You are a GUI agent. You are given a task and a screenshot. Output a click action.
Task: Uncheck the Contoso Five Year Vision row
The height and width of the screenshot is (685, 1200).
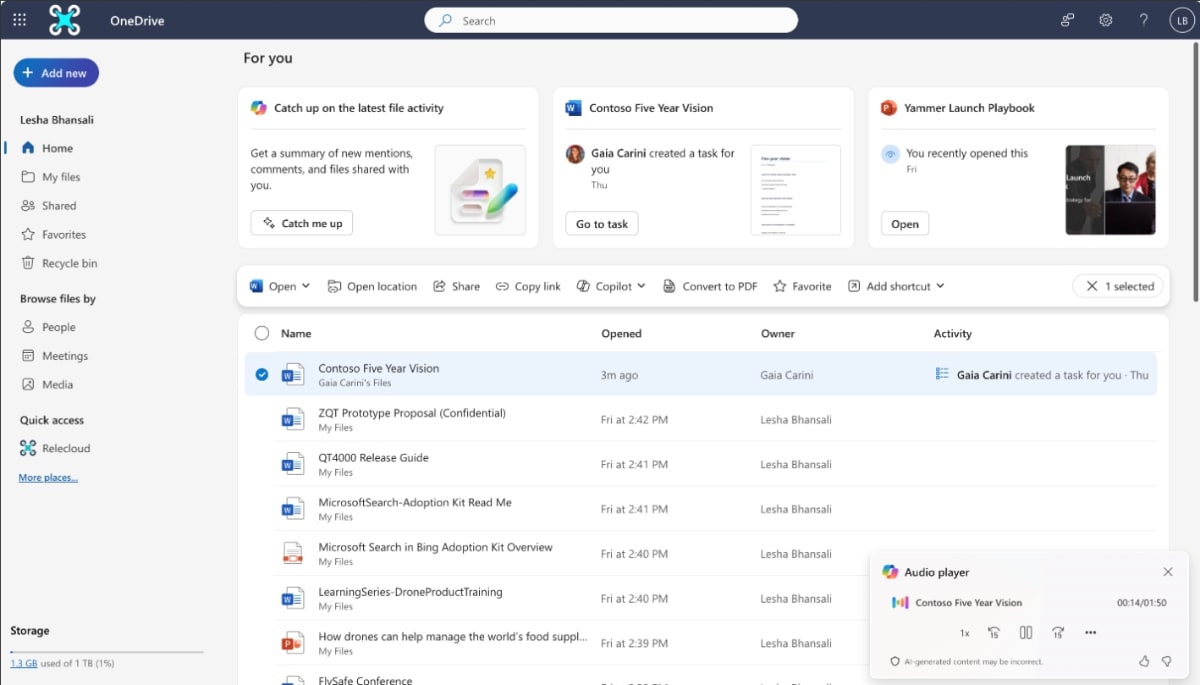pos(262,375)
